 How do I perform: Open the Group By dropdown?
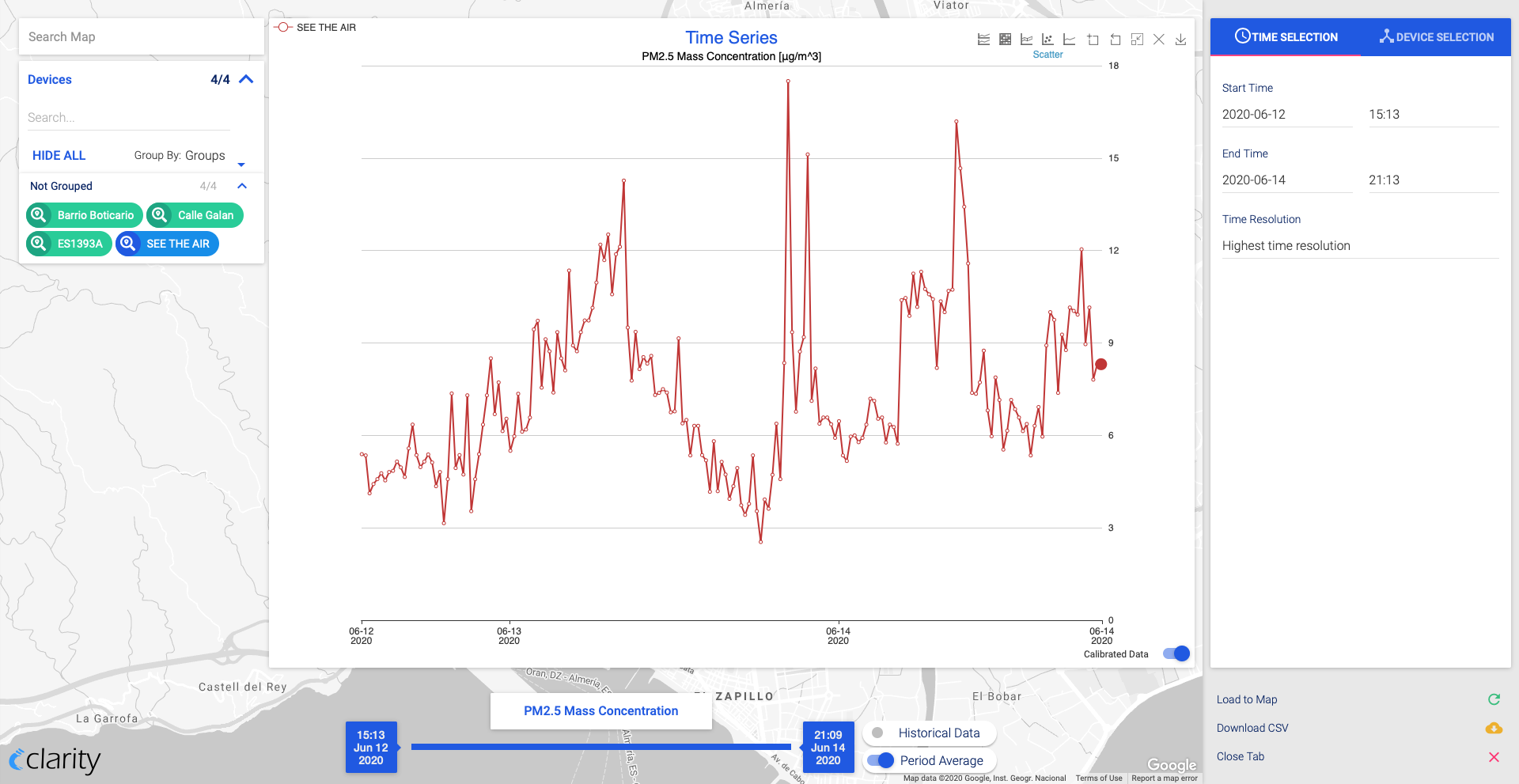tap(190, 156)
